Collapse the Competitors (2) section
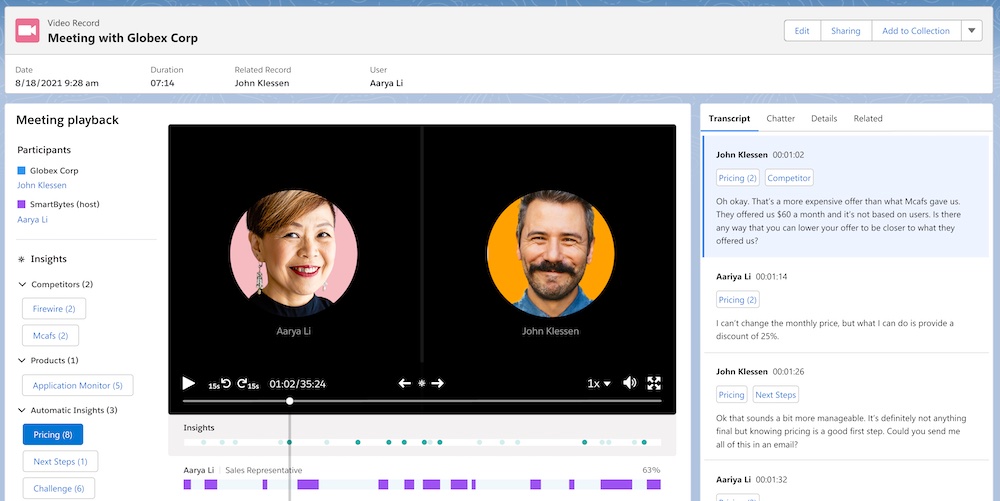This screenshot has height=501, width=1000. click(23, 285)
